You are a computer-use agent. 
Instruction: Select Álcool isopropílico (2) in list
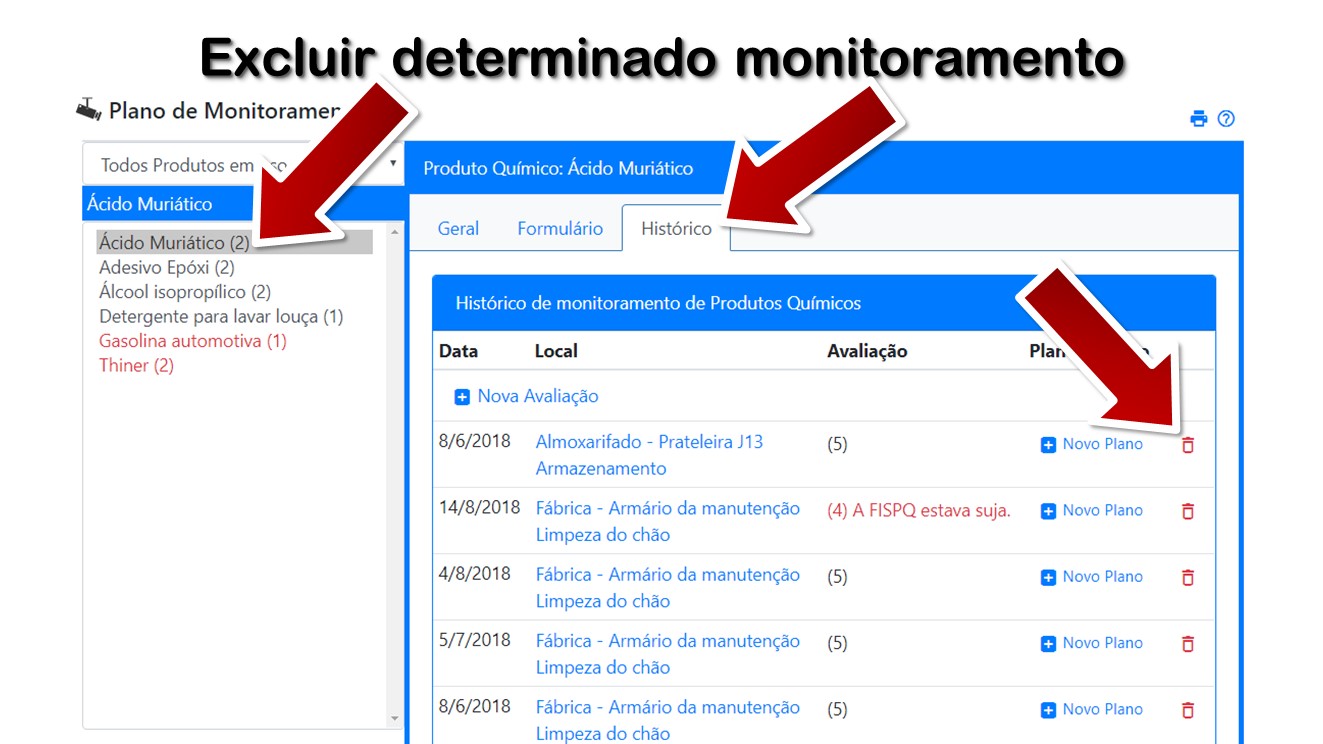coord(185,292)
